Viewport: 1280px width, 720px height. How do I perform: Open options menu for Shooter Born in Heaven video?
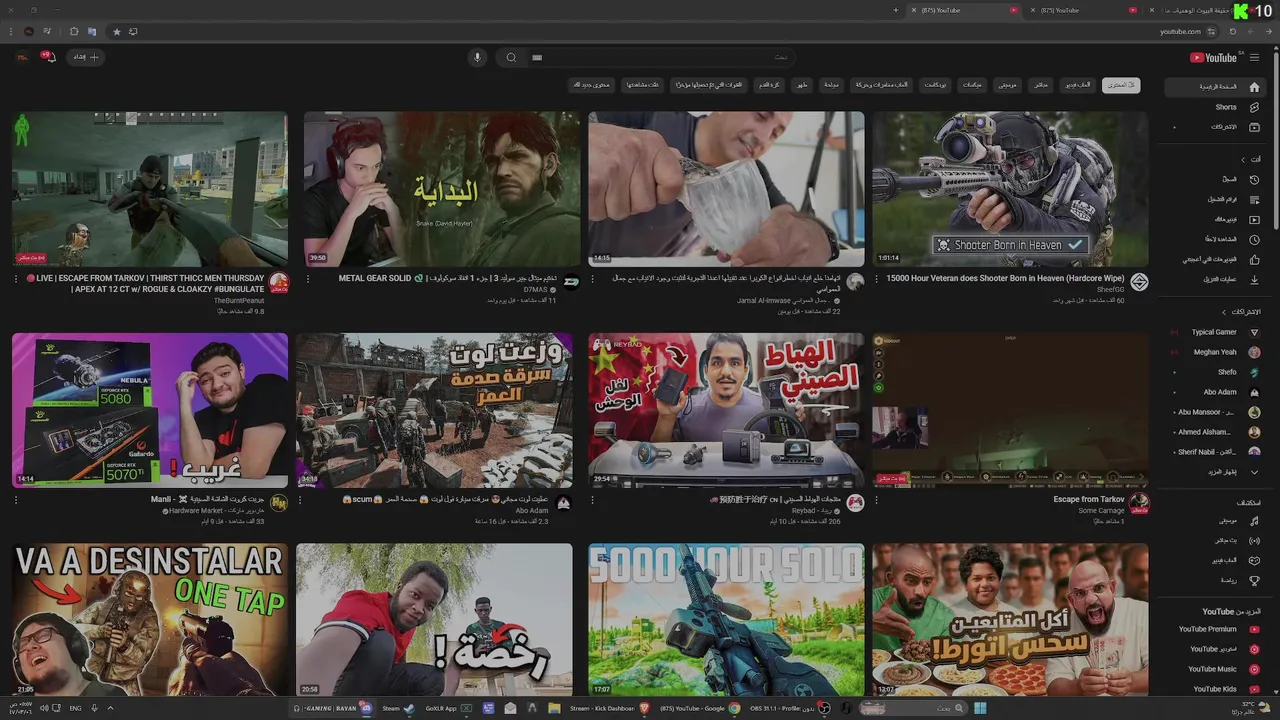pos(879,279)
